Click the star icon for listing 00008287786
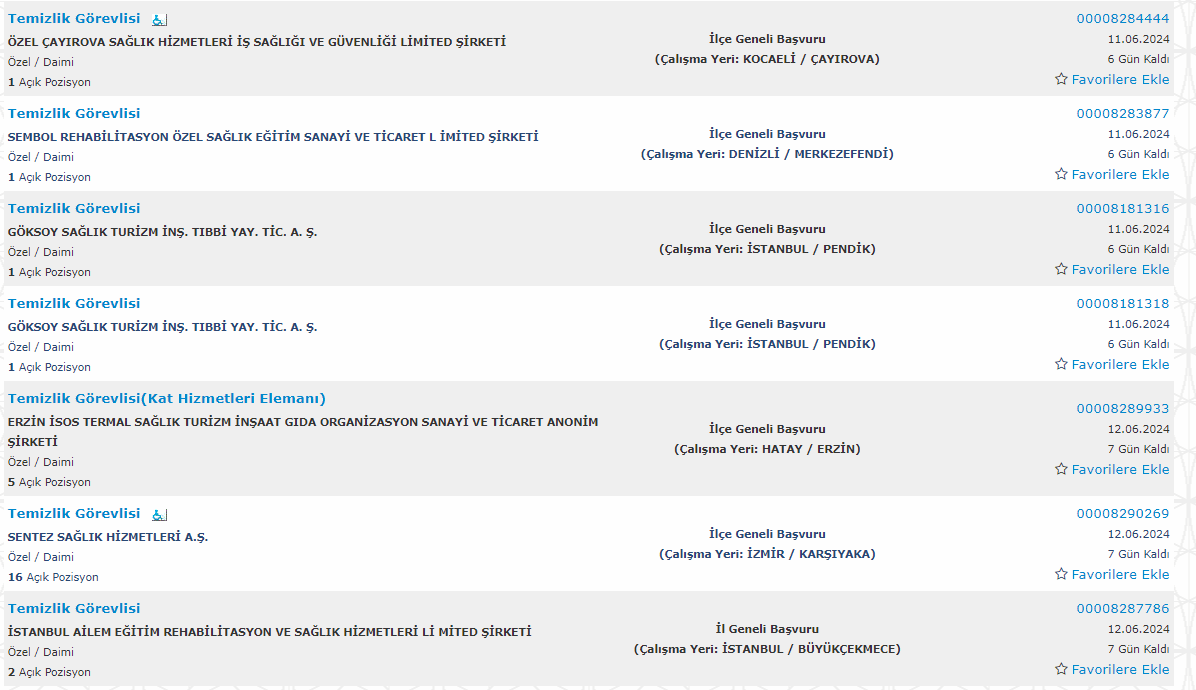Viewport: 1196px width, 690px height. point(1061,669)
